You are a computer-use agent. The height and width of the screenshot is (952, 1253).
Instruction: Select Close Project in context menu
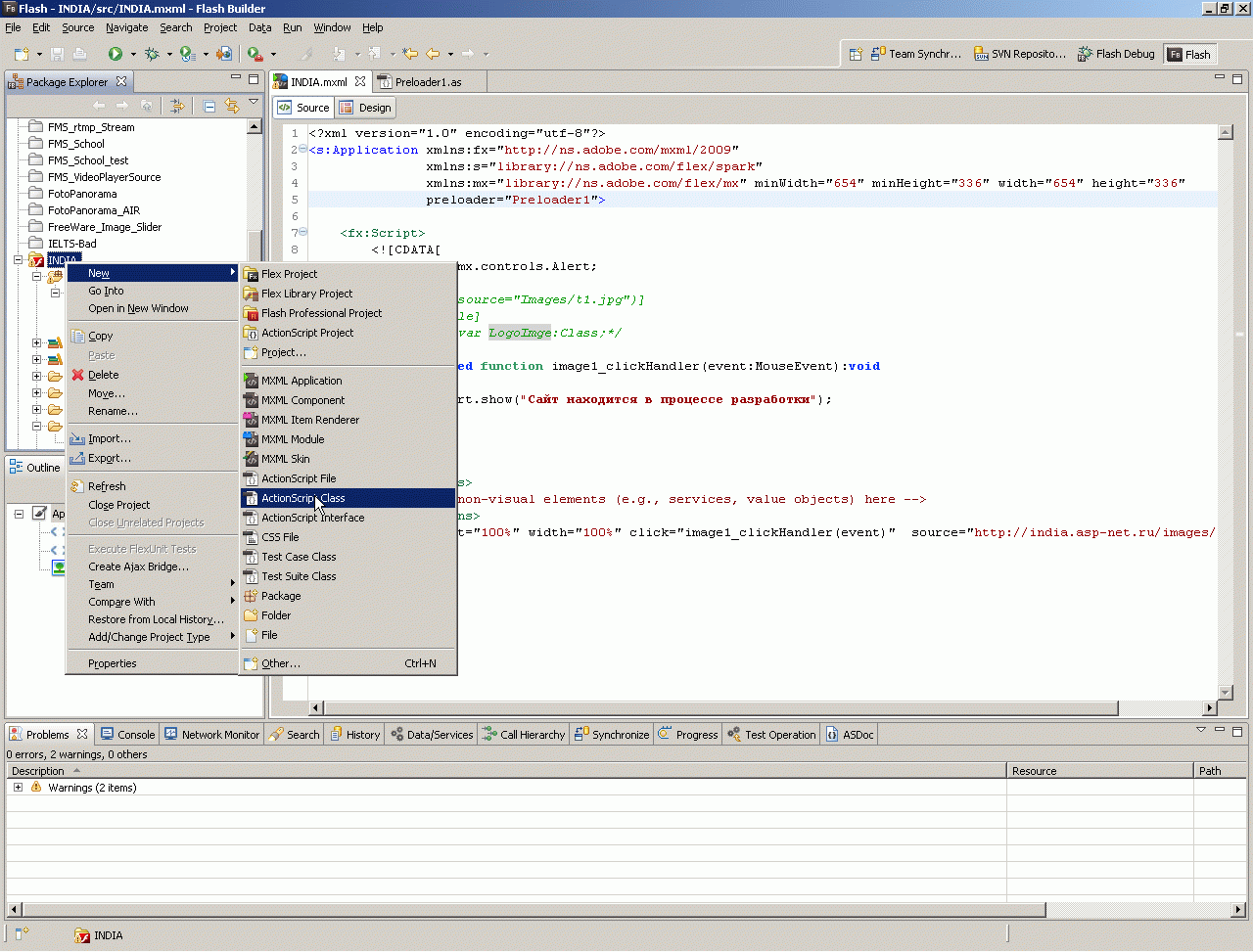click(118, 505)
